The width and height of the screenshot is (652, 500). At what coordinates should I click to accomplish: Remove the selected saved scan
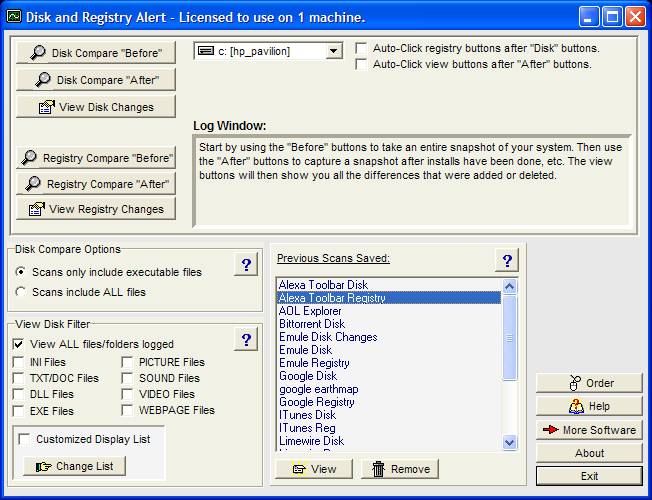(400, 469)
